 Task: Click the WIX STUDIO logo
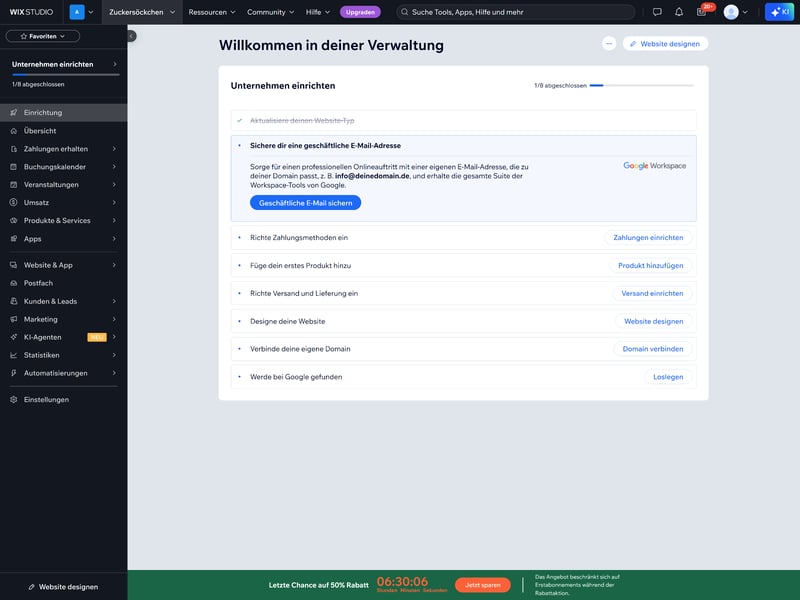coord(30,12)
